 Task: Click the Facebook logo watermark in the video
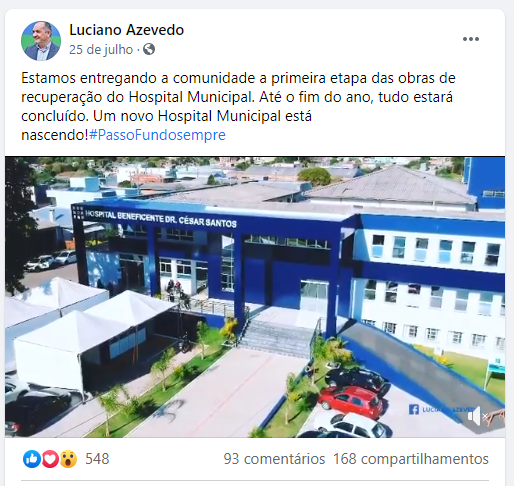point(414,409)
